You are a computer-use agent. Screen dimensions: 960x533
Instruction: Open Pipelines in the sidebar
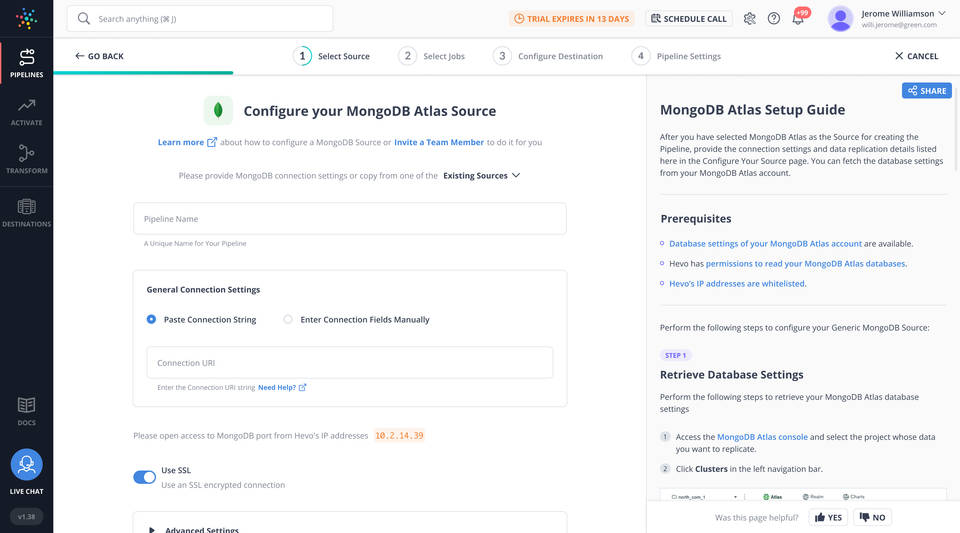tap(26, 63)
